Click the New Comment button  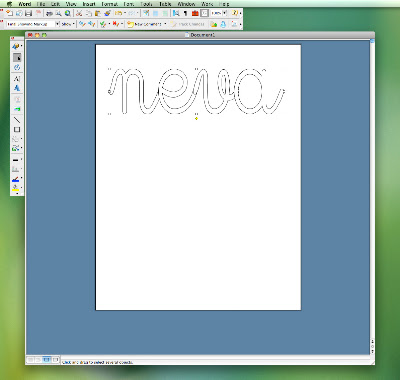(145, 24)
